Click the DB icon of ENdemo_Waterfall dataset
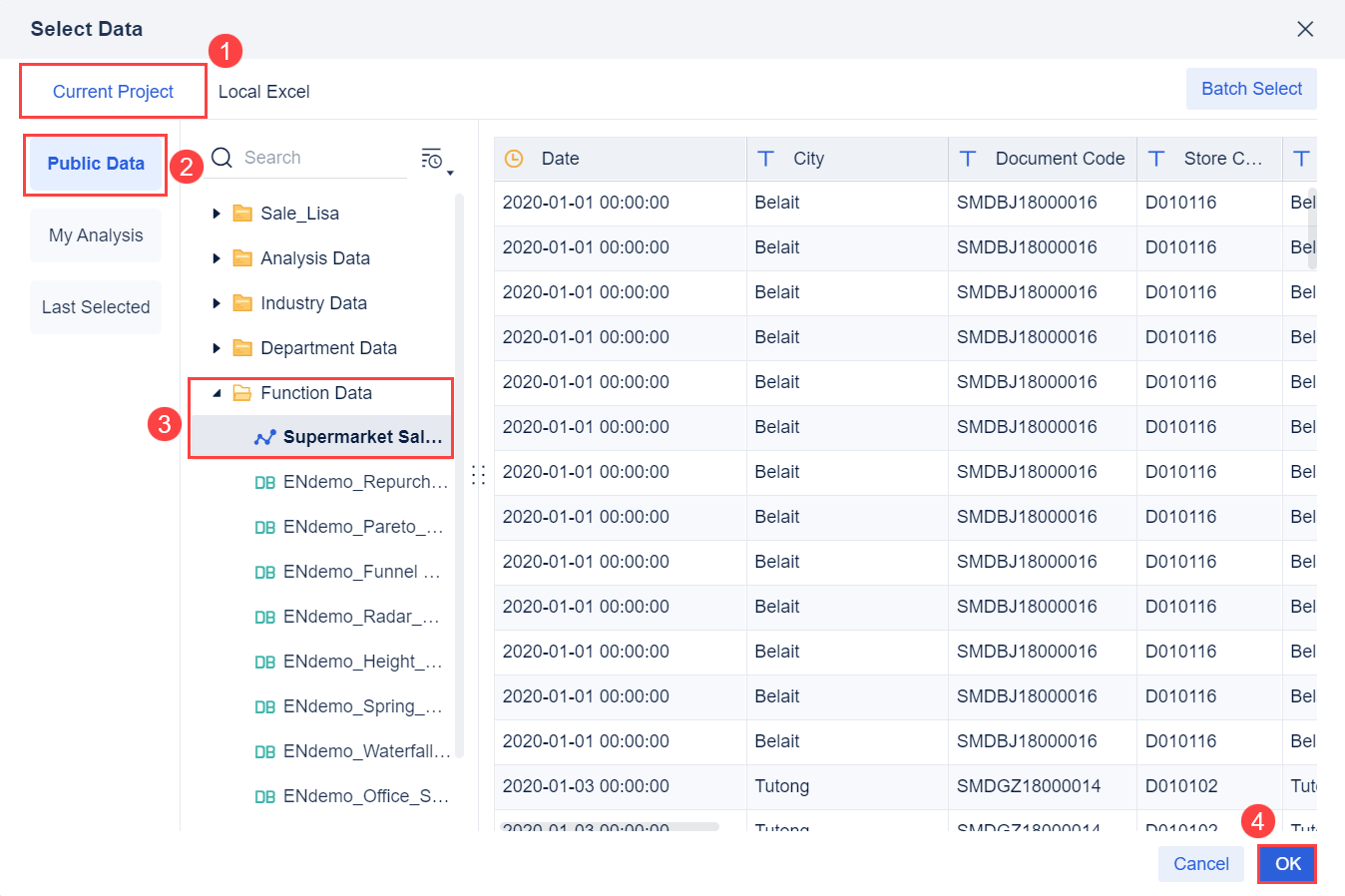This screenshot has height=896, width=1345. coord(265,751)
